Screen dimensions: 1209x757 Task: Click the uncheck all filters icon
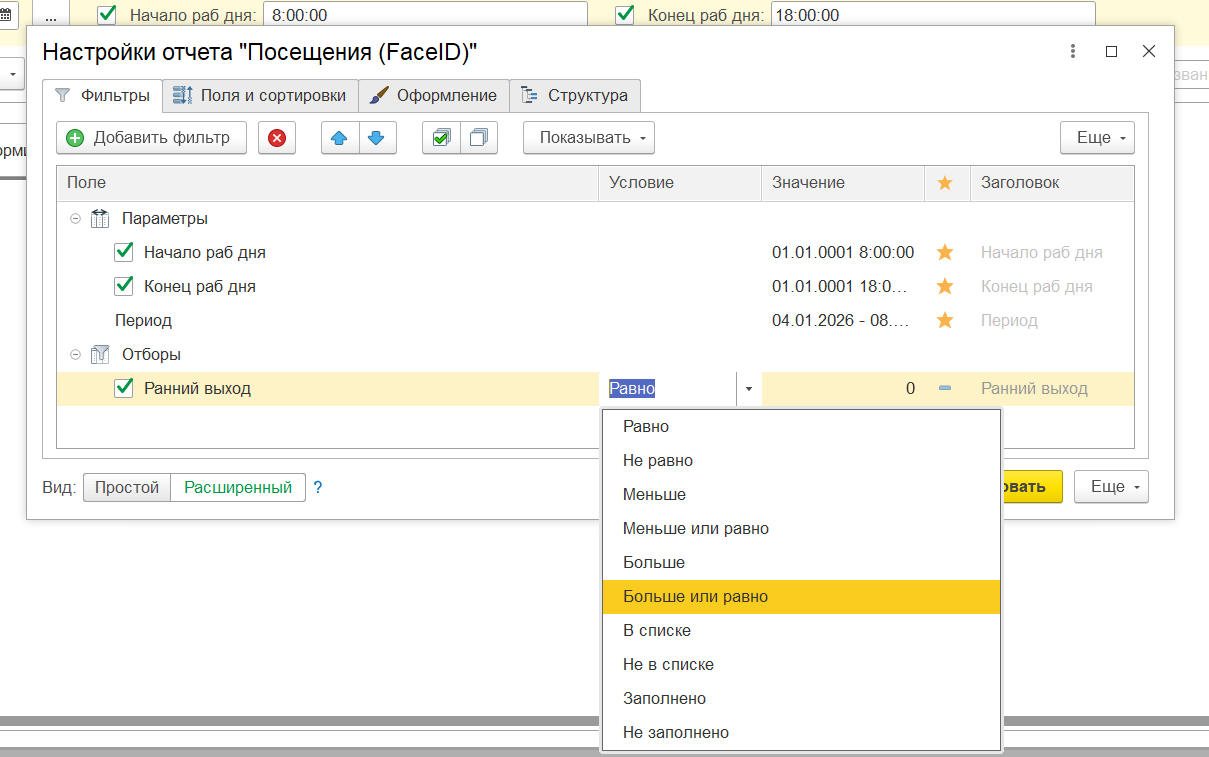click(479, 138)
